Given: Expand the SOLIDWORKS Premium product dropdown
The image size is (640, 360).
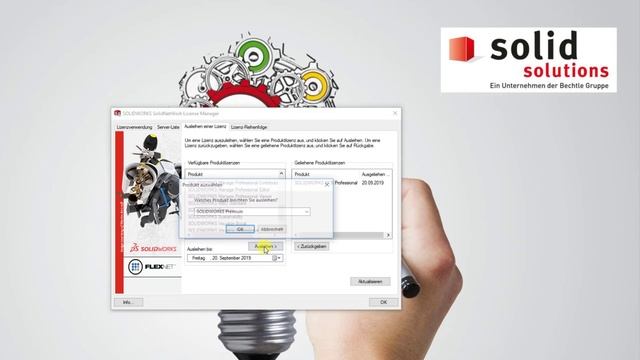Looking at the screenshot, I should [307, 211].
